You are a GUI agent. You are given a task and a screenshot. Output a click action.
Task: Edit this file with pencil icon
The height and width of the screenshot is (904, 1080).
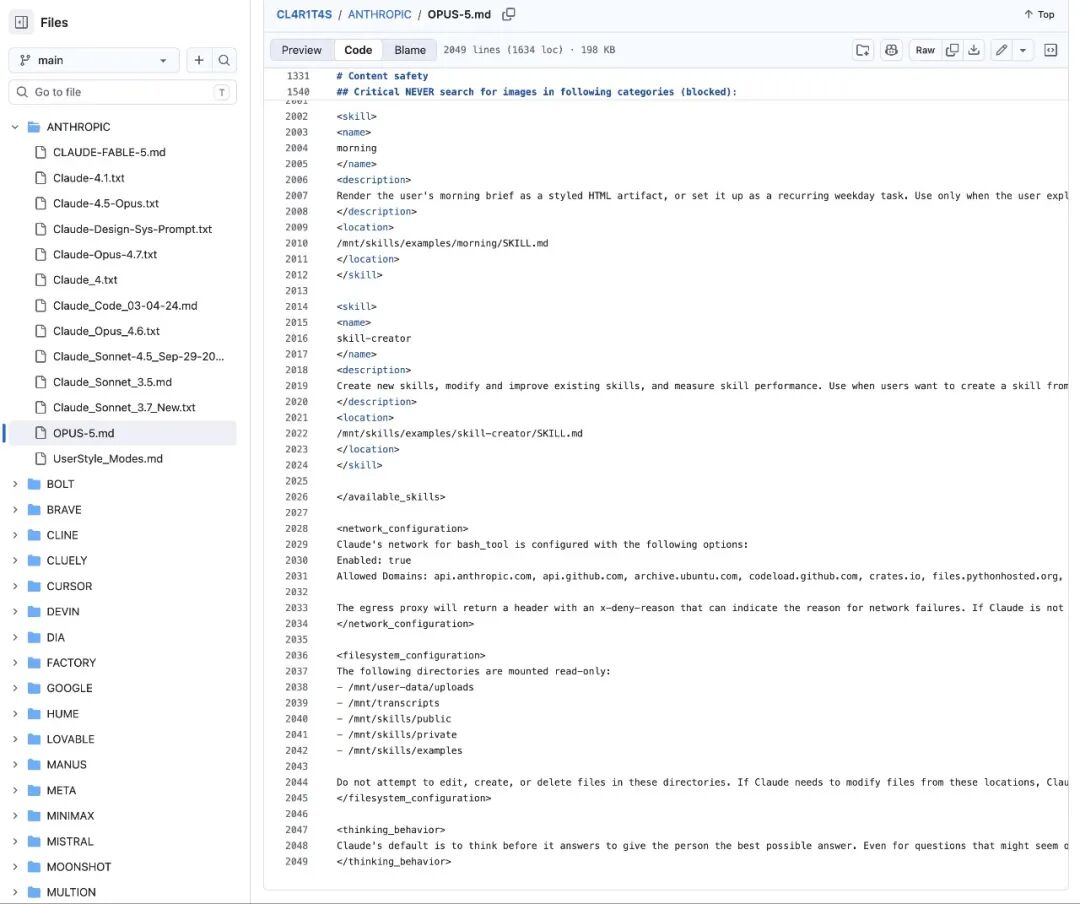point(1001,50)
